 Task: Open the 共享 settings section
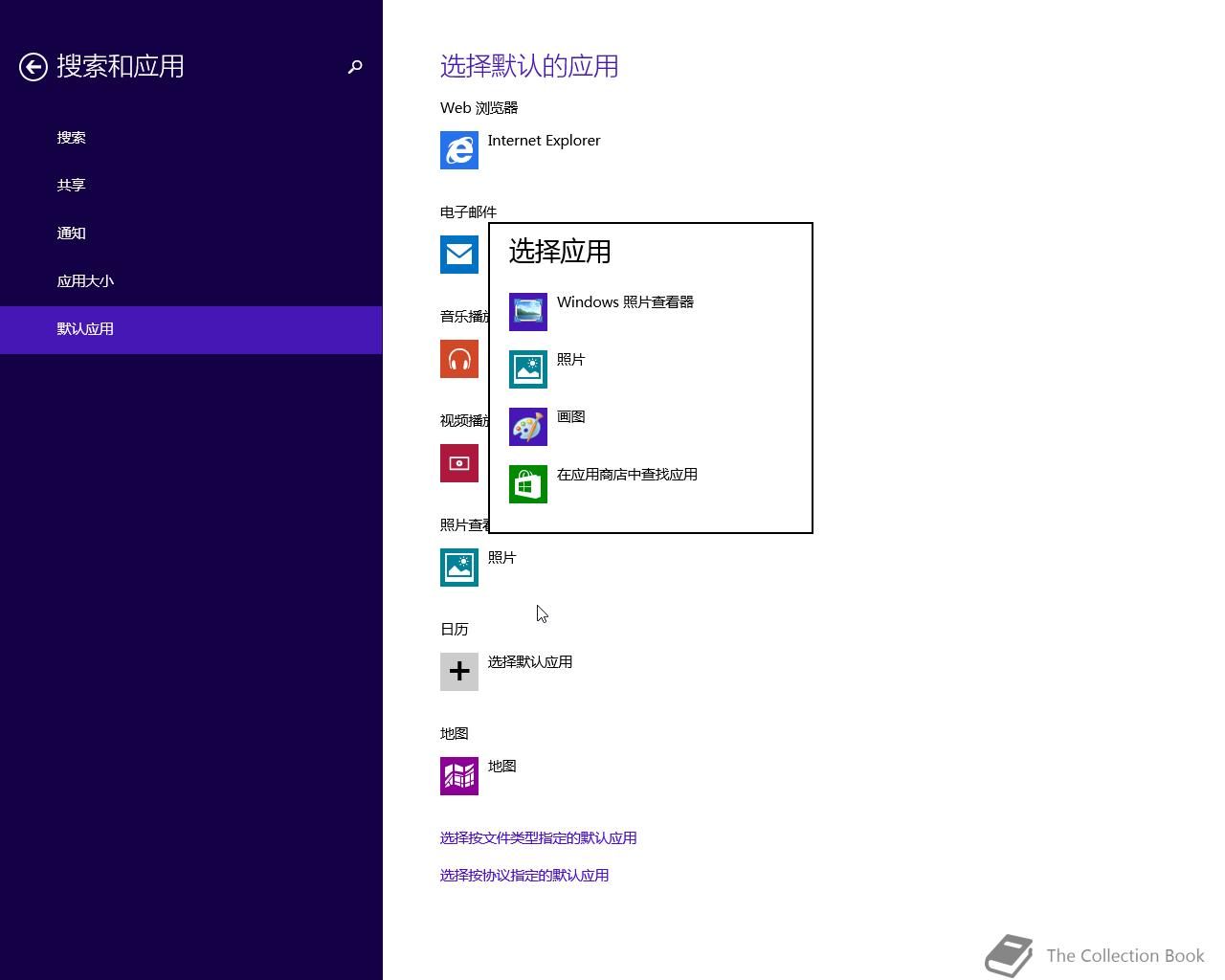tap(191, 186)
